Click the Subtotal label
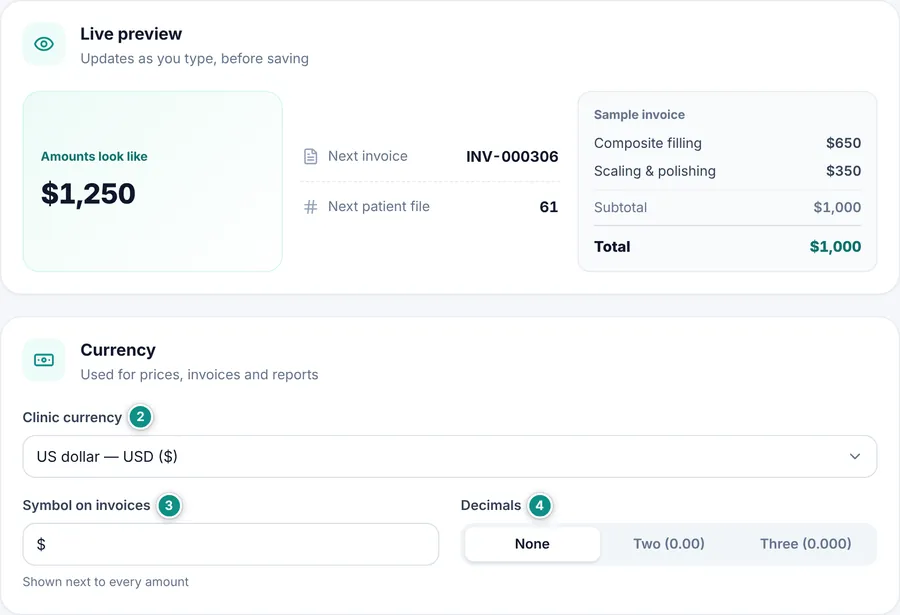900x615 pixels. pos(620,207)
